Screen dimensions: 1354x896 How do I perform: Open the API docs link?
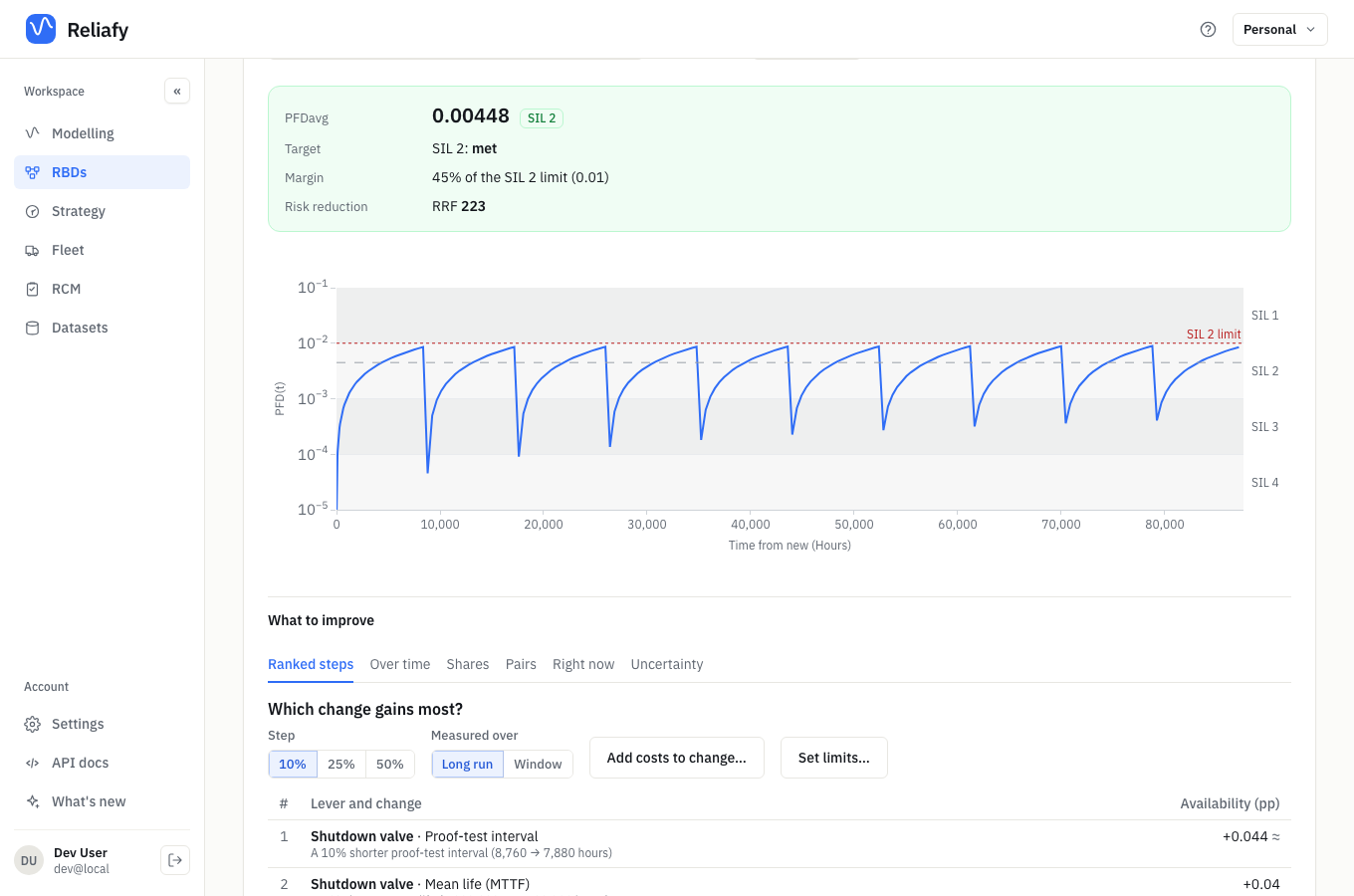click(x=102, y=763)
